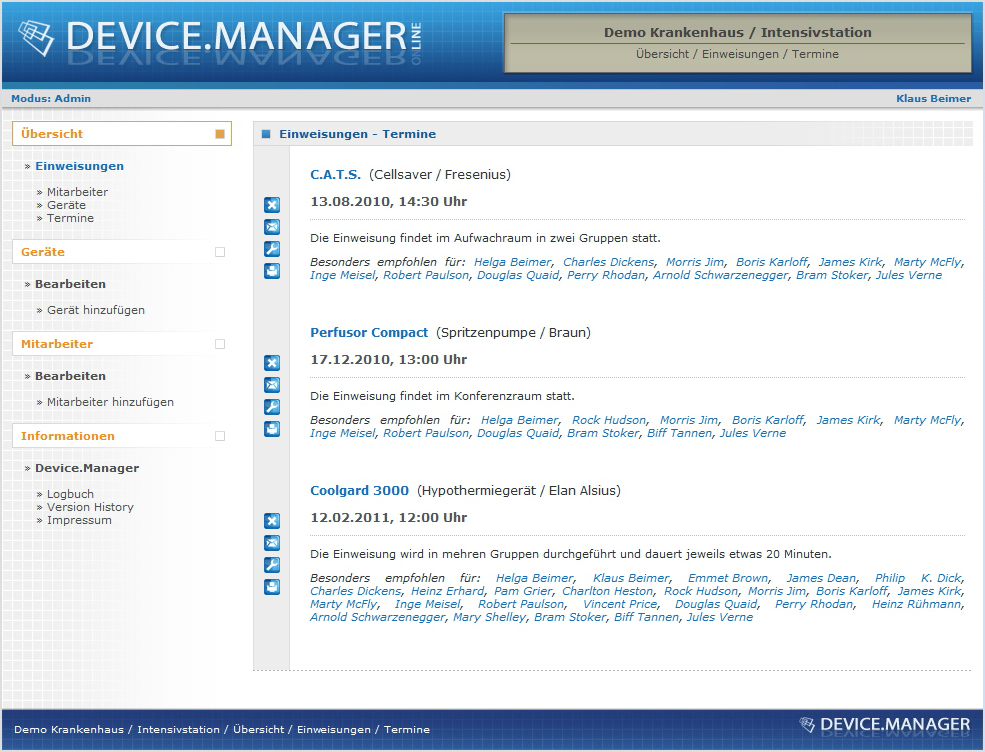Open the Coolgard 3000 device link
This screenshot has height=752, width=985.
click(x=359, y=491)
